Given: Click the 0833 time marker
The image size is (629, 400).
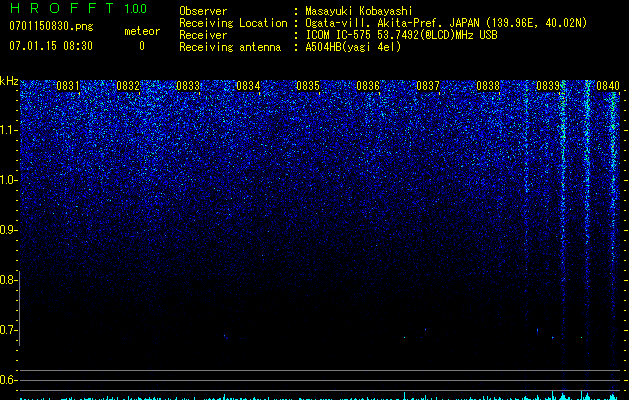Looking at the screenshot, I should (x=188, y=86).
